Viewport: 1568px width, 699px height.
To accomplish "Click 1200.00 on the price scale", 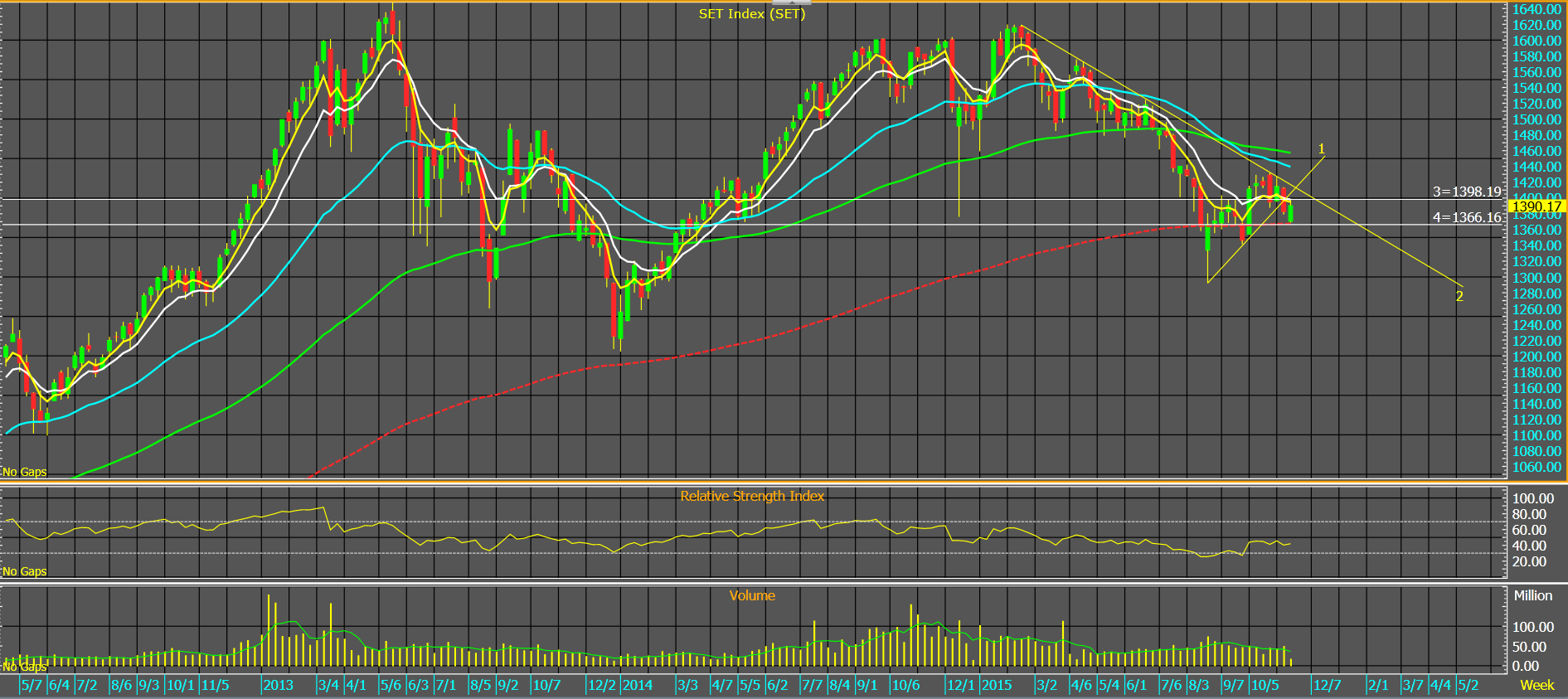I will pos(1536,357).
